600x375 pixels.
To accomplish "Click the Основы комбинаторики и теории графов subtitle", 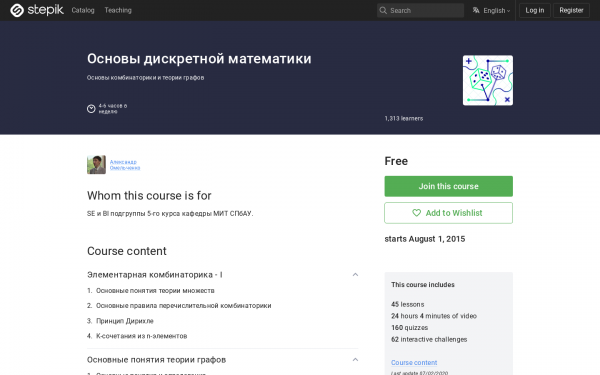I will [x=145, y=78].
